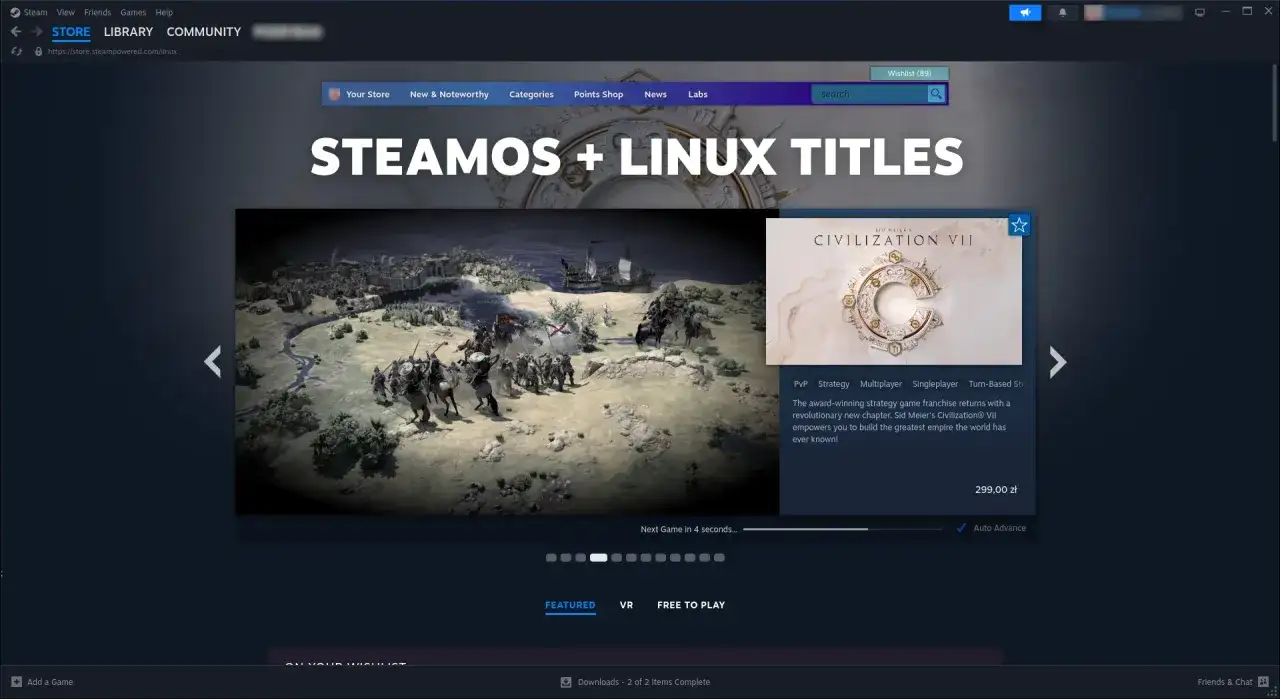The image size is (1280, 699).
Task: Select the highlighted fourth carousel dot
Action: coord(598,557)
